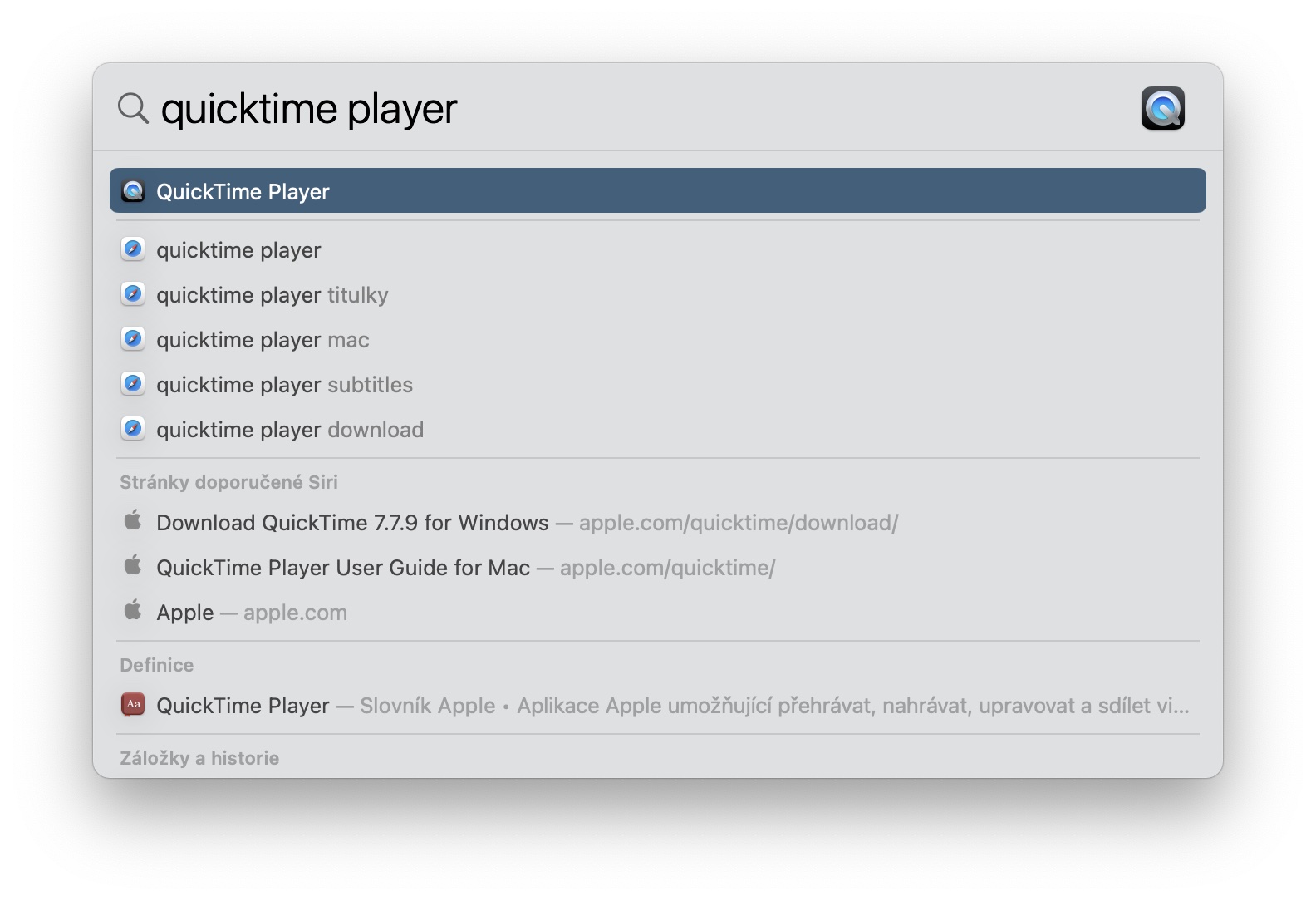Click into the Spotlight search text field

point(640,108)
